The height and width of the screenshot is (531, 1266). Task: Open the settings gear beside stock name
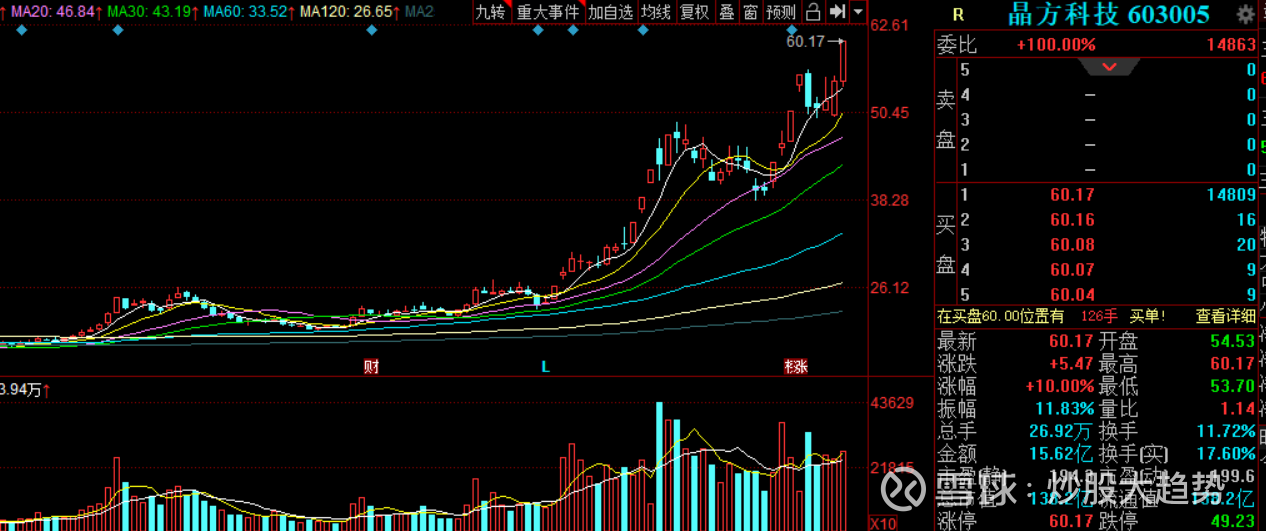[x=1245, y=14]
